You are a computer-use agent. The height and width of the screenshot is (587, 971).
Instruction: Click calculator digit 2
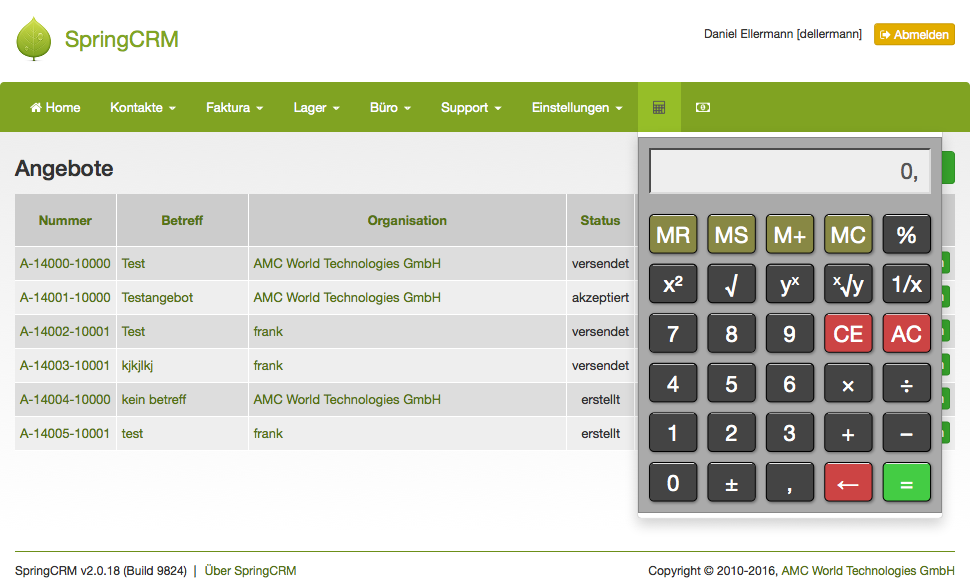[x=731, y=433]
